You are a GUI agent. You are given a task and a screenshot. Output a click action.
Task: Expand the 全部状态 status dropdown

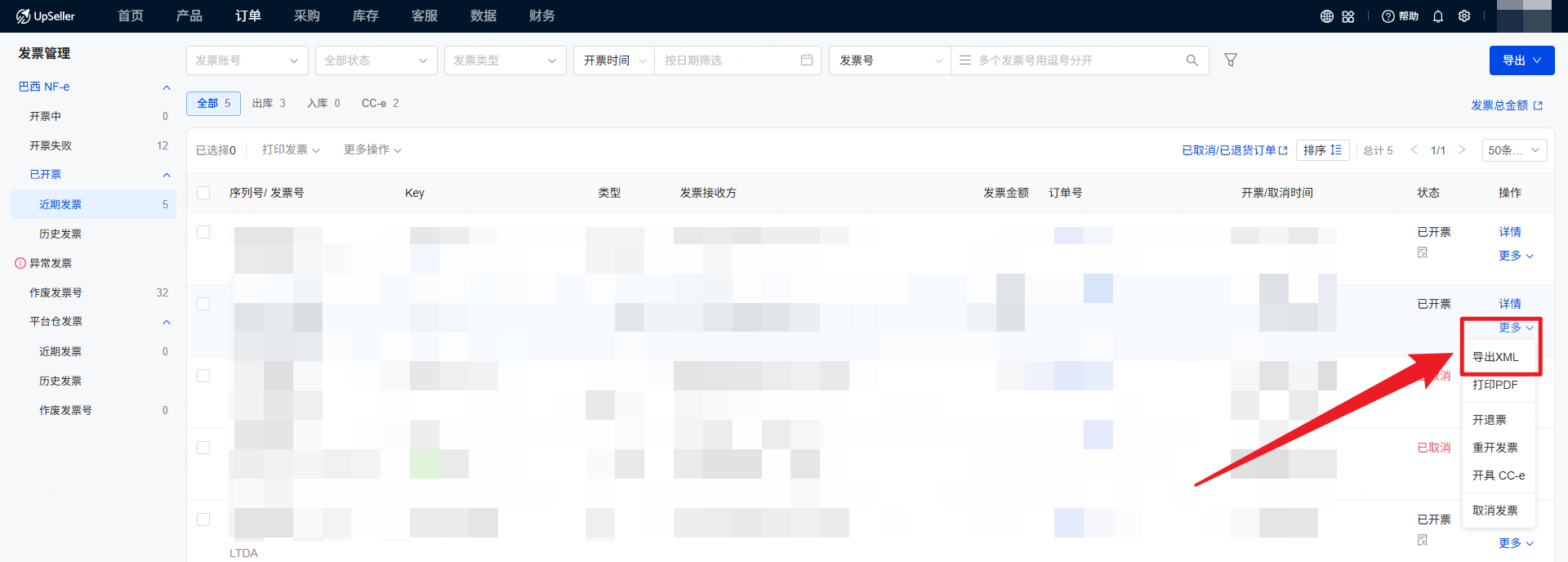376,60
